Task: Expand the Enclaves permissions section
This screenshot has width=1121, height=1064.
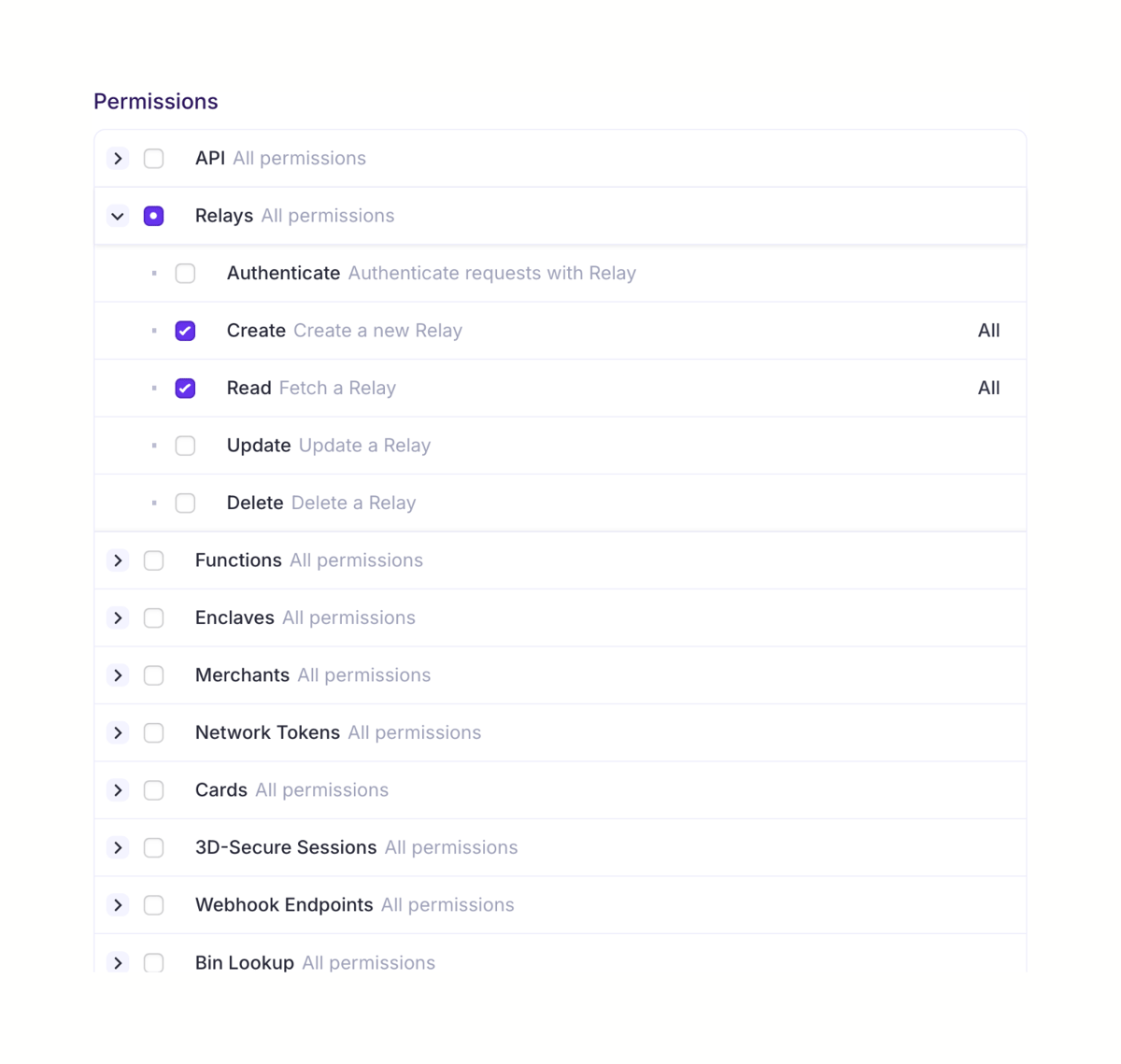Action: pos(118,617)
